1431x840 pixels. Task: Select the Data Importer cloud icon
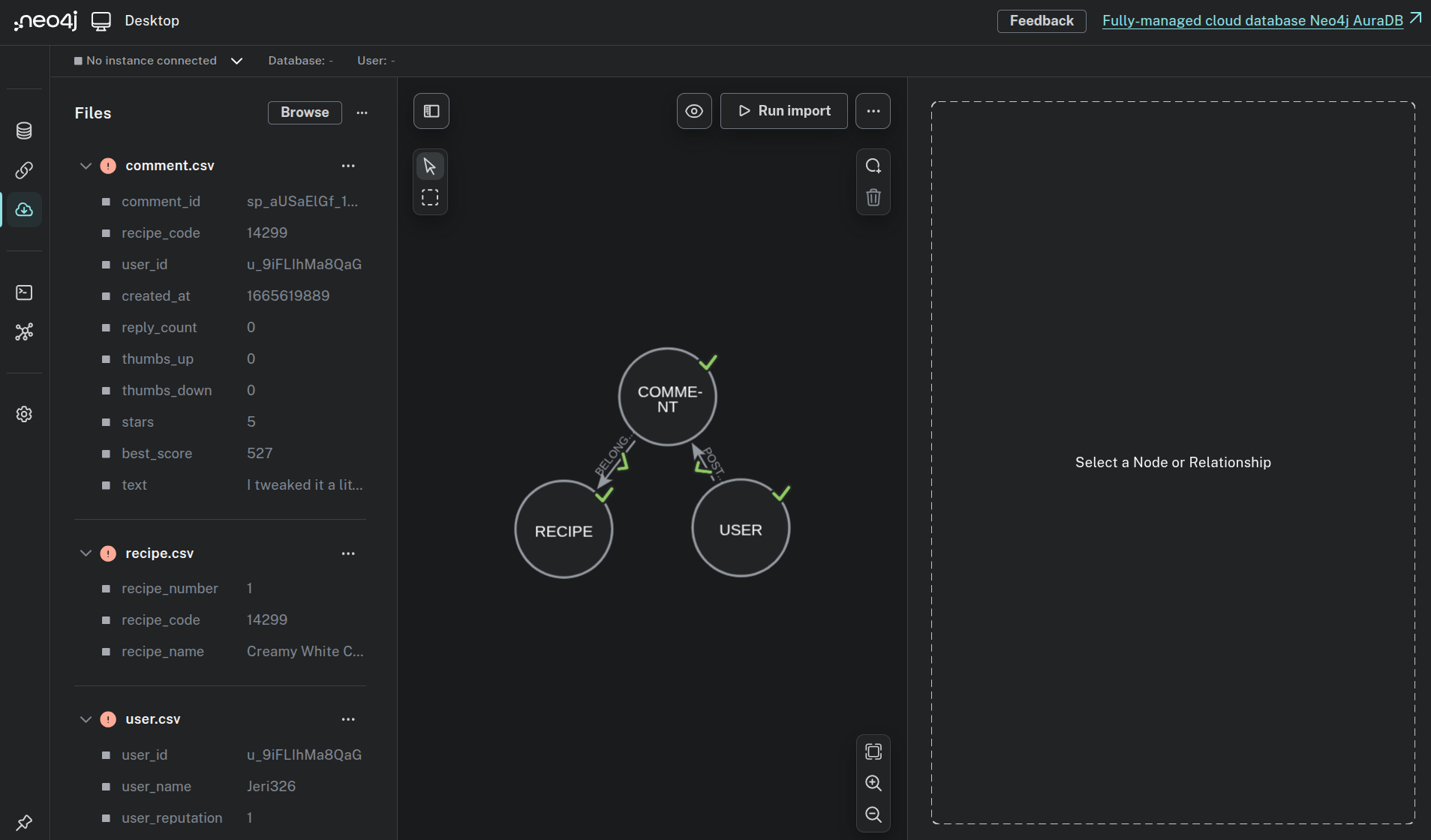coord(23,209)
